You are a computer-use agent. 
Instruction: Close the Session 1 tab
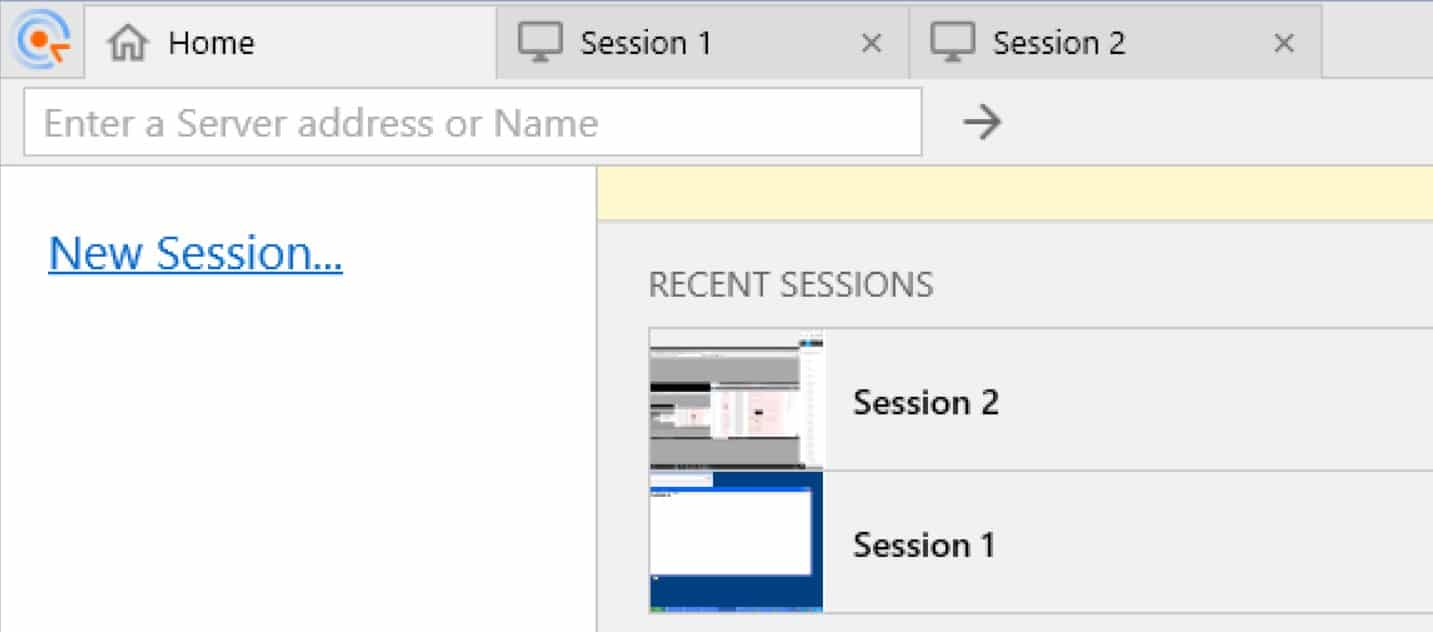[872, 43]
